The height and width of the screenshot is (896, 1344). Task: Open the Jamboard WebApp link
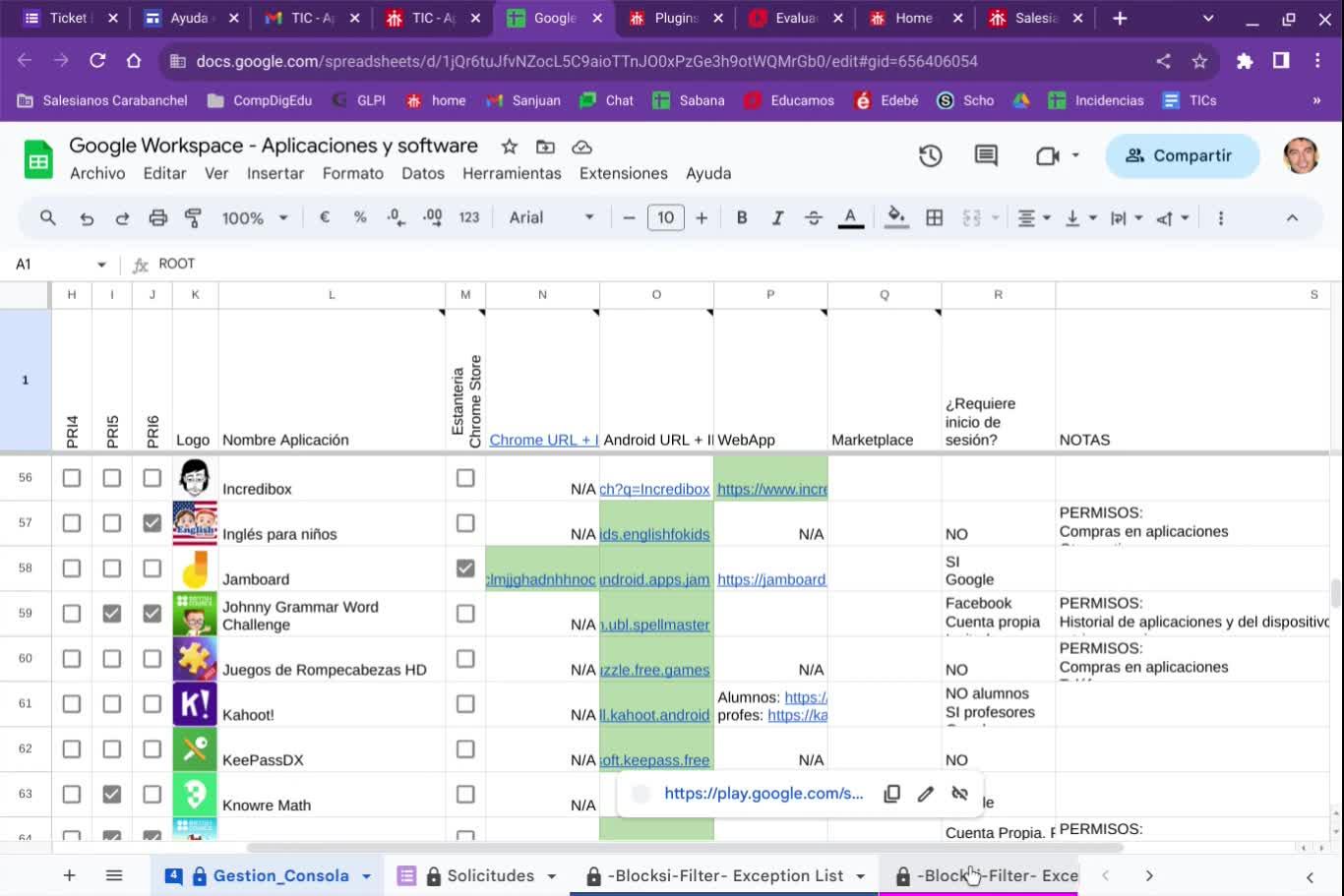tap(771, 579)
